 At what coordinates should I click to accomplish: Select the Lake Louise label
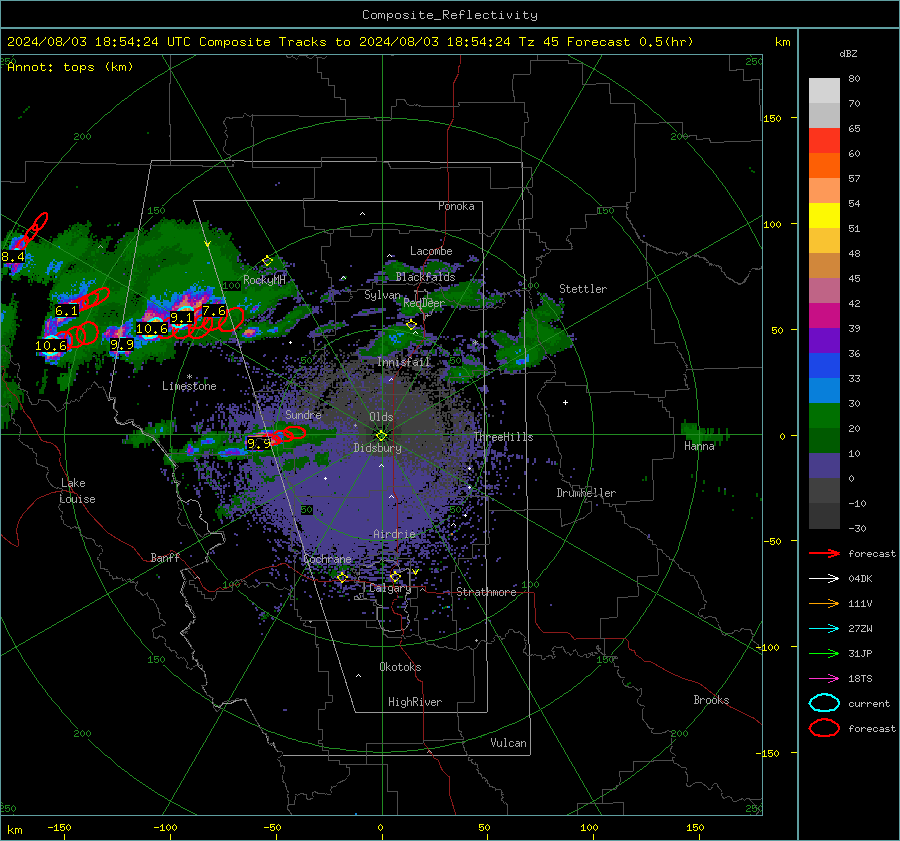(x=77, y=491)
